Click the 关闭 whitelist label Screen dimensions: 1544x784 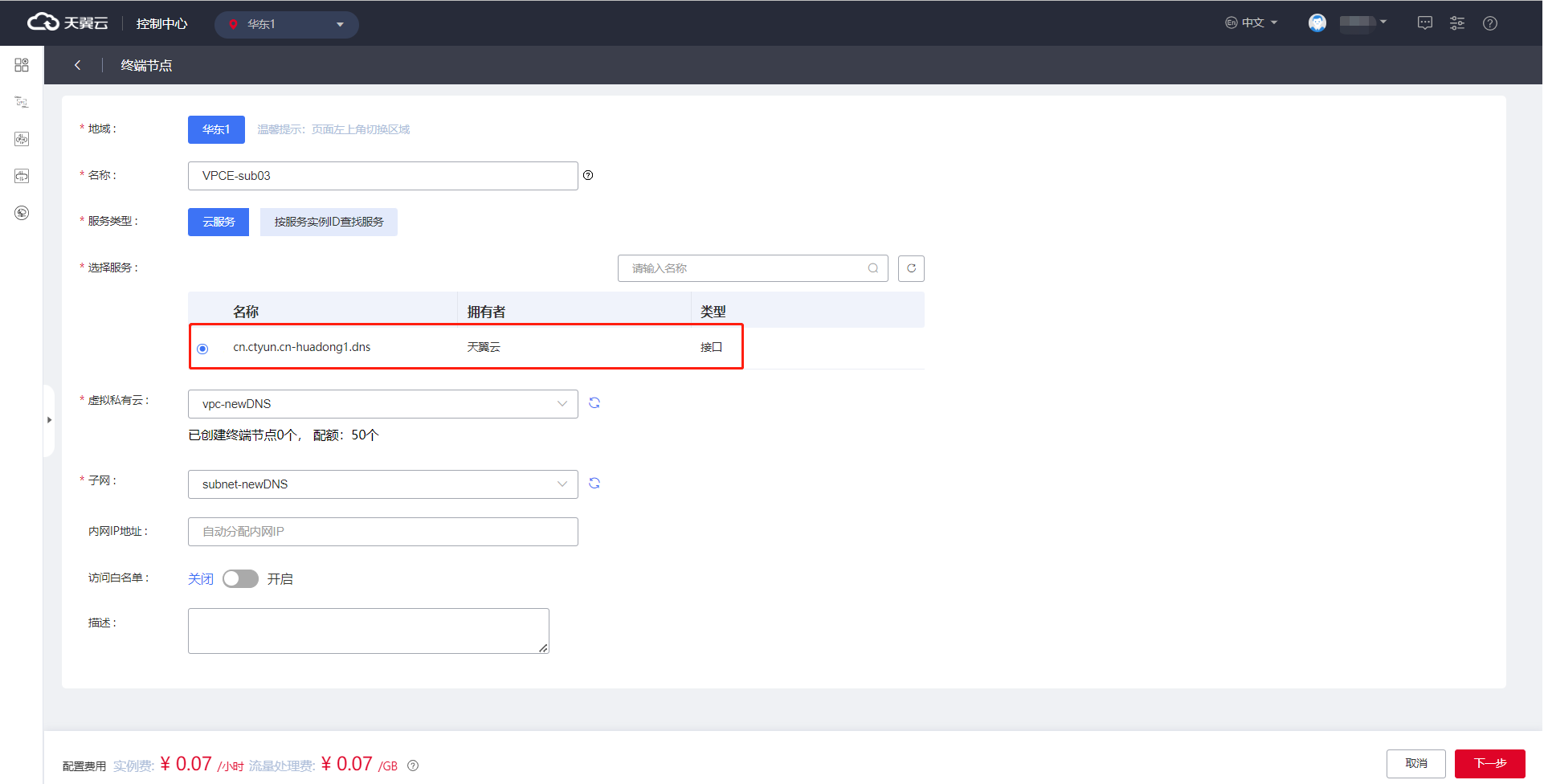(201, 579)
